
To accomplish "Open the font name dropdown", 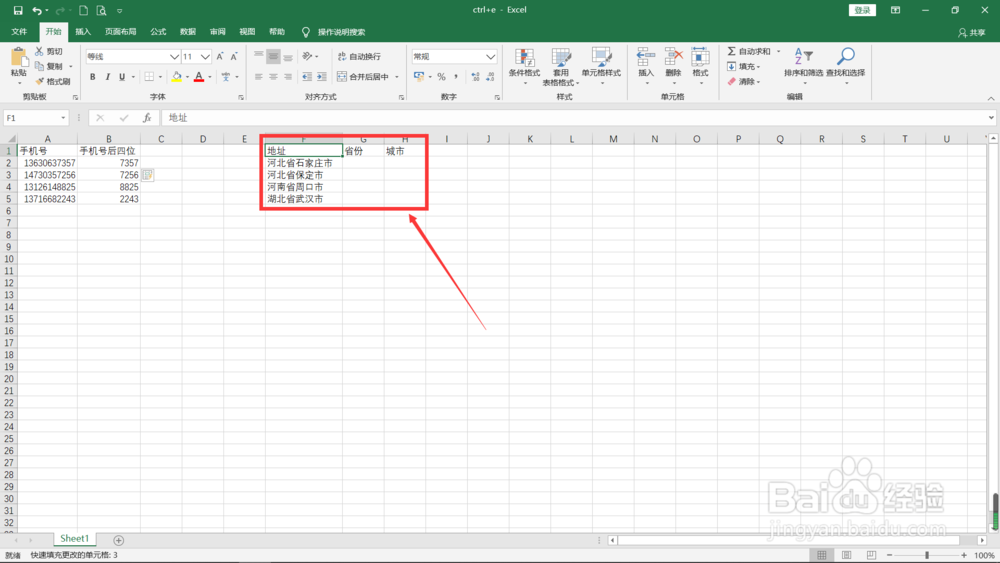I will (x=174, y=57).
